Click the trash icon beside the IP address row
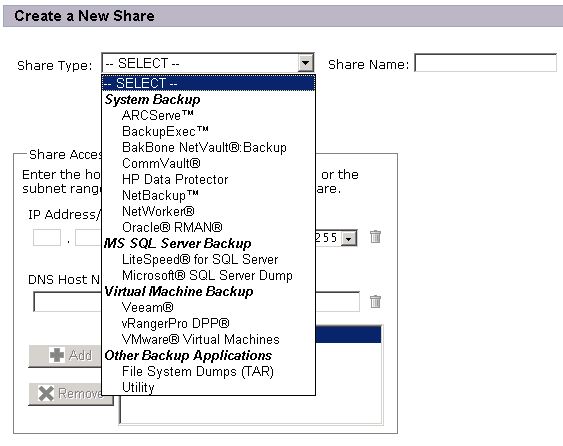 [375, 237]
